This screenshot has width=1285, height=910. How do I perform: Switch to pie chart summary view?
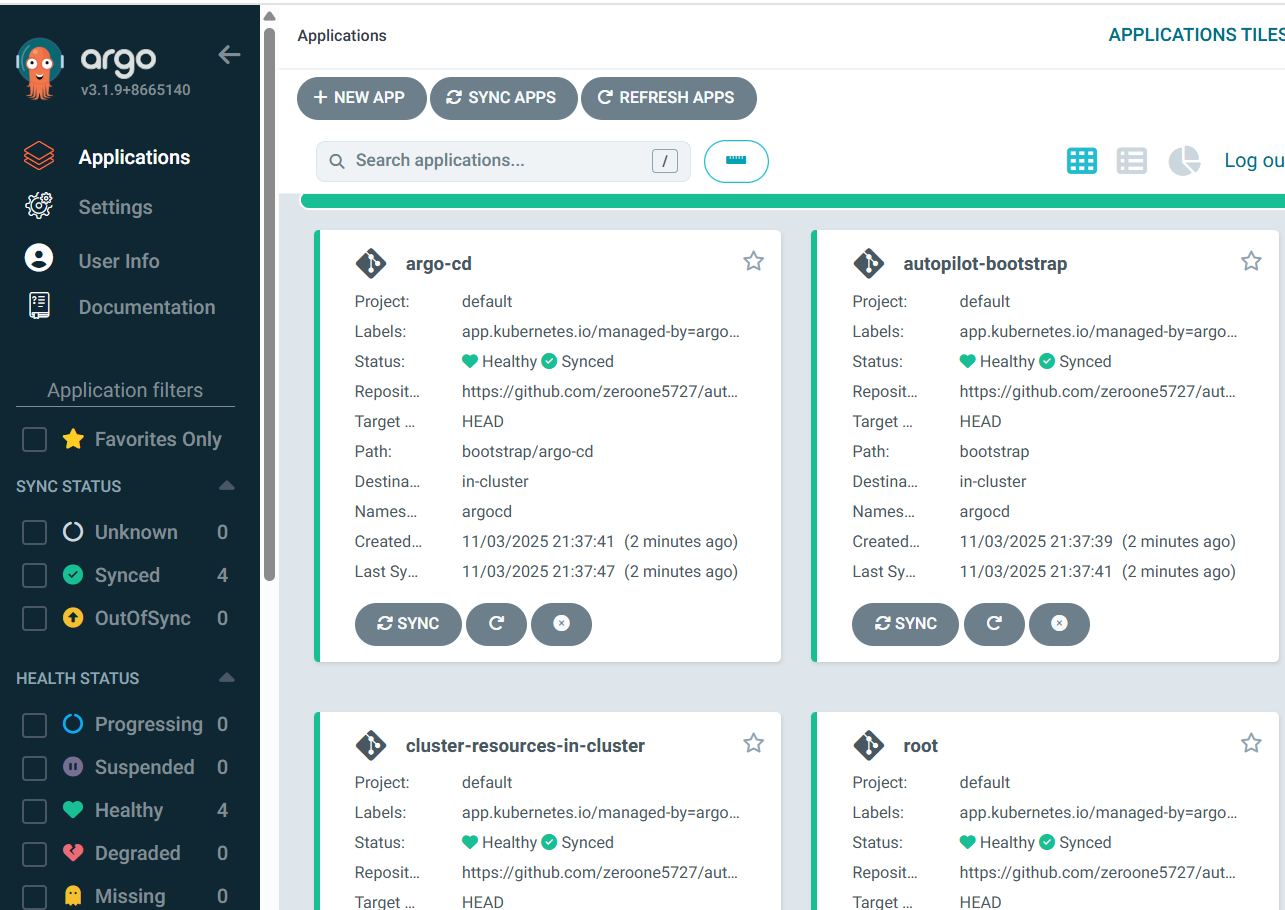pos(1184,161)
